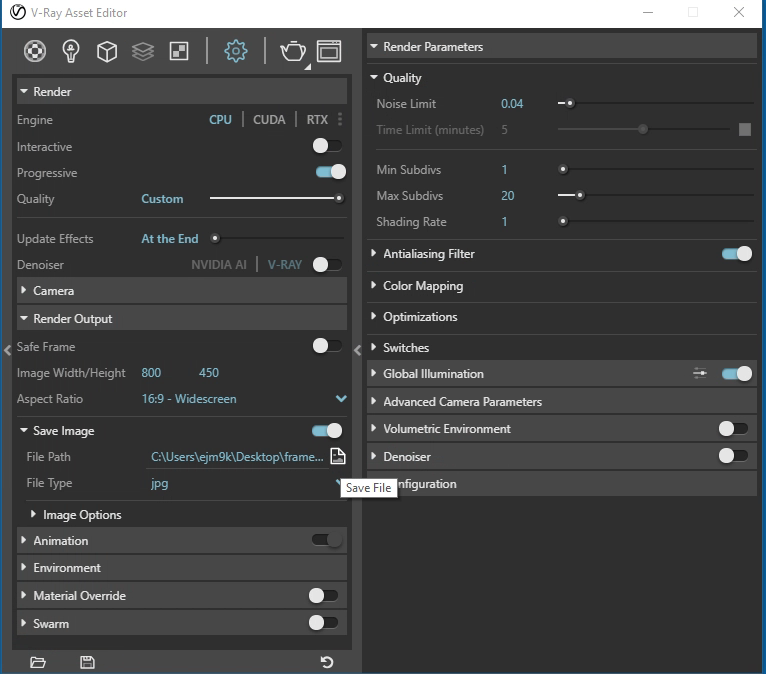766x674 pixels.
Task: Click the Image Width value 800
Action: 151,372
